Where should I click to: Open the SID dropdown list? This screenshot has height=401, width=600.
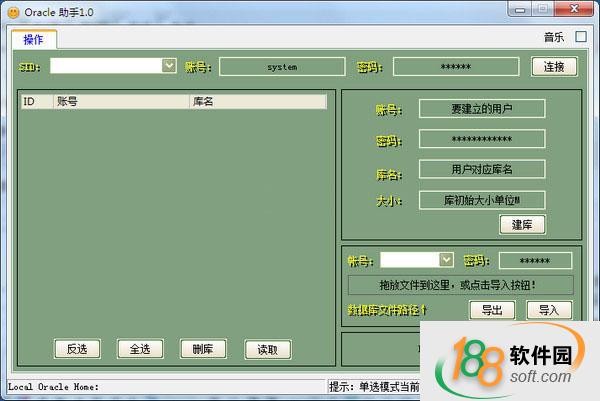tap(168, 66)
